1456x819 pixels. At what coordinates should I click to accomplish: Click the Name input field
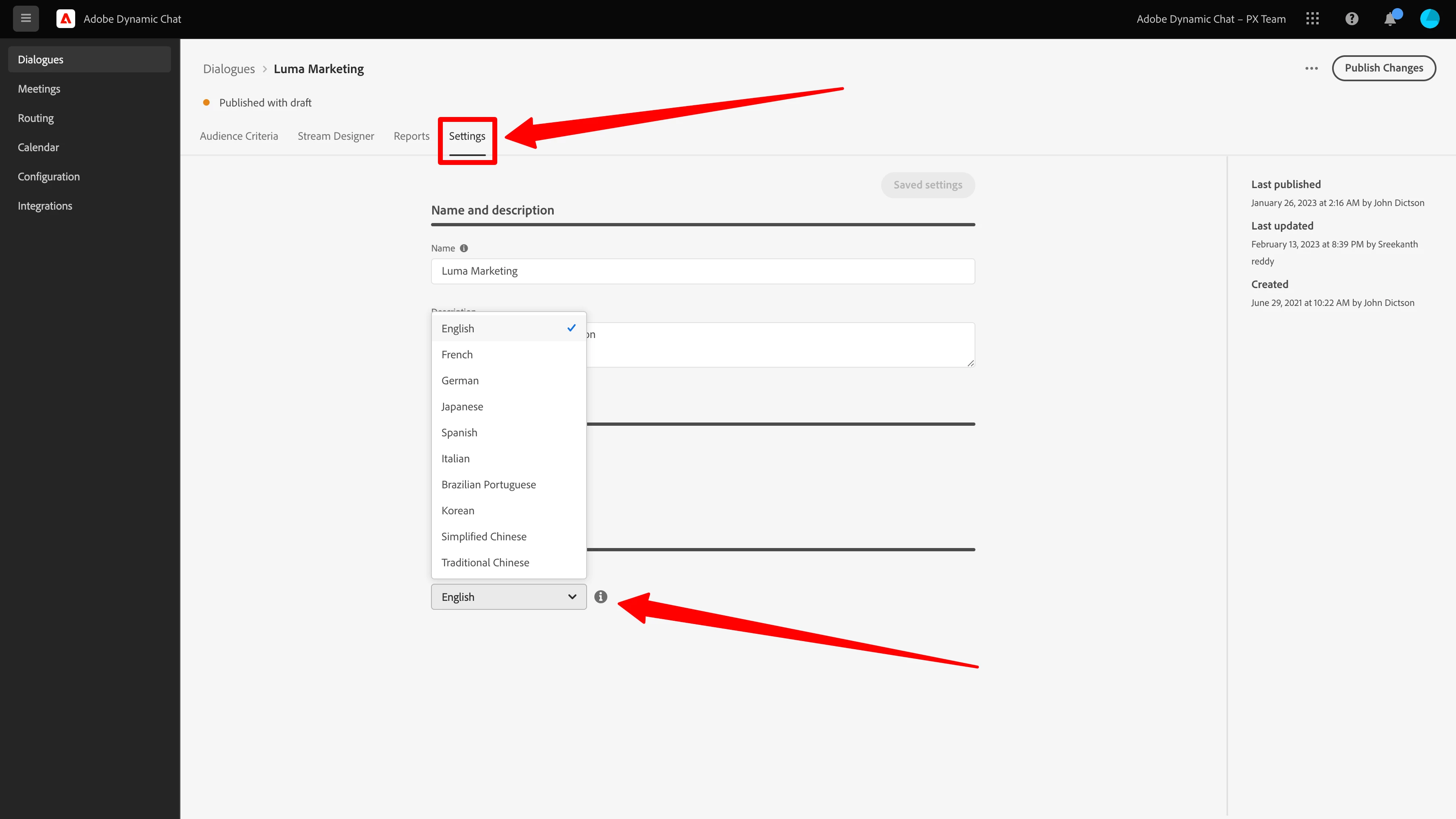pos(702,271)
